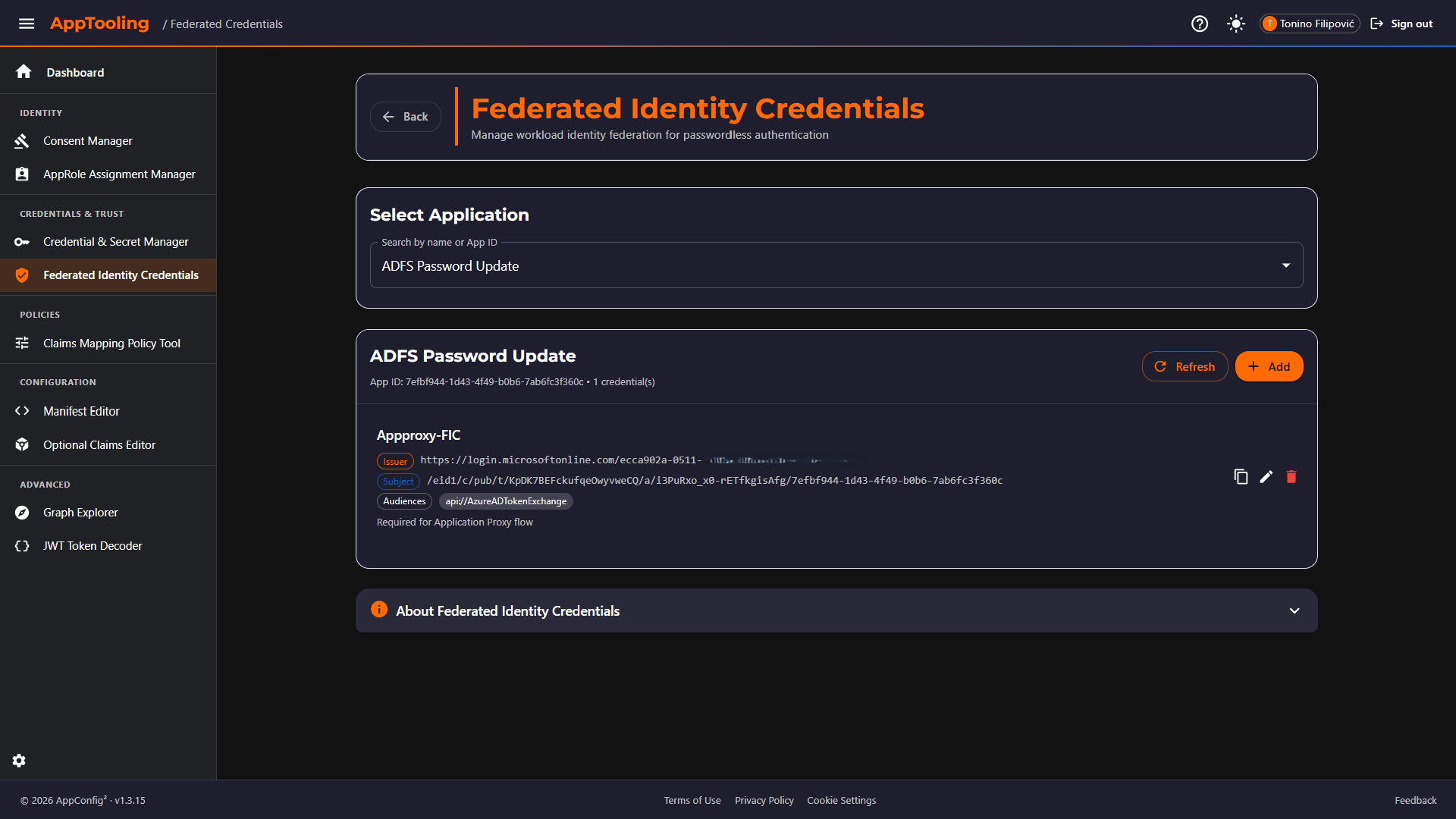Open Tonino Filipović user menu chip
Image resolution: width=1456 pixels, height=819 pixels.
click(x=1310, y=24)
